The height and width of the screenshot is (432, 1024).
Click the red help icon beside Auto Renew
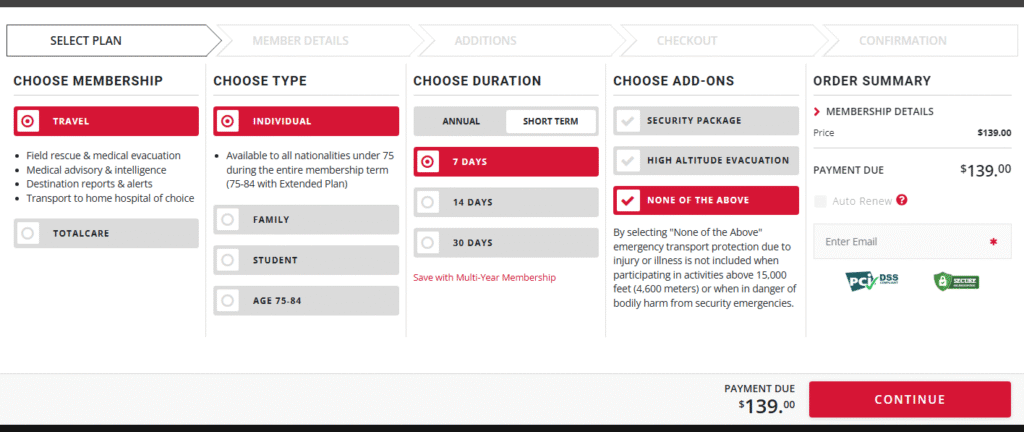pyautogui.click(x=902, y=200)
